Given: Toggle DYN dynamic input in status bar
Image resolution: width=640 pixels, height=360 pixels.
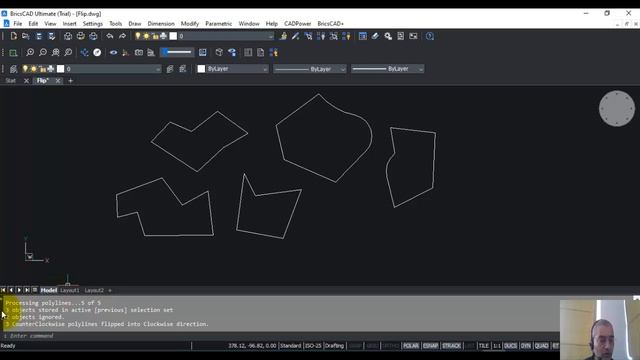Looking at the screenshot, I should [x=526, y=346].
